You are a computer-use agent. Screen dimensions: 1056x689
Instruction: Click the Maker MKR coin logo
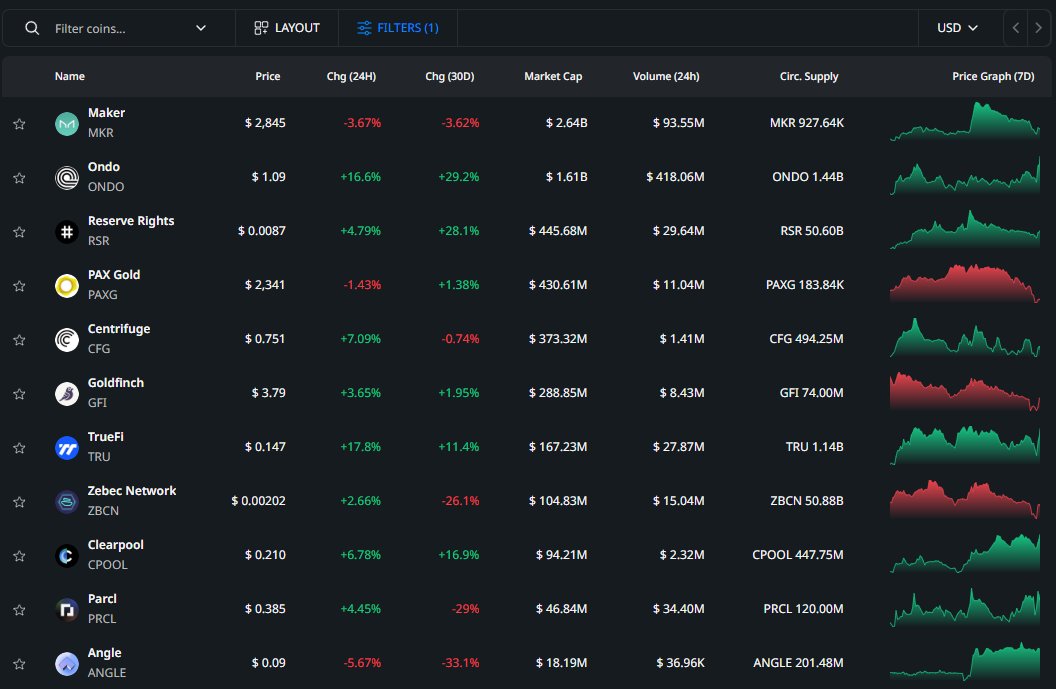pos(67,124)
